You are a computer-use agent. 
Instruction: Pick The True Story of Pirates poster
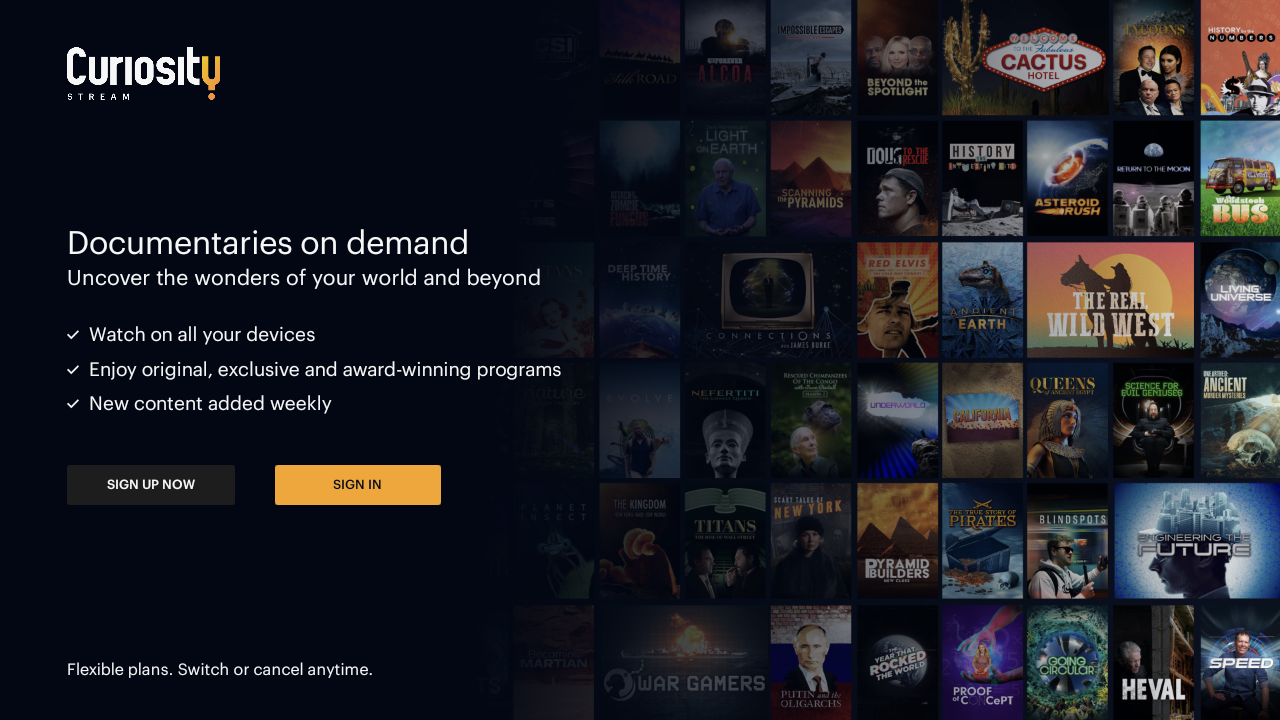983,542
